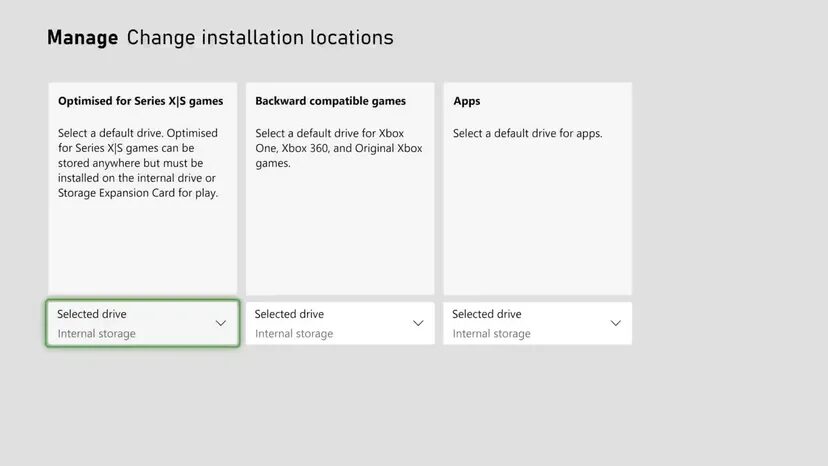Click the Change installation locations heading
Image resolution: width=828 pixels, height=466 pixels.
260,38
